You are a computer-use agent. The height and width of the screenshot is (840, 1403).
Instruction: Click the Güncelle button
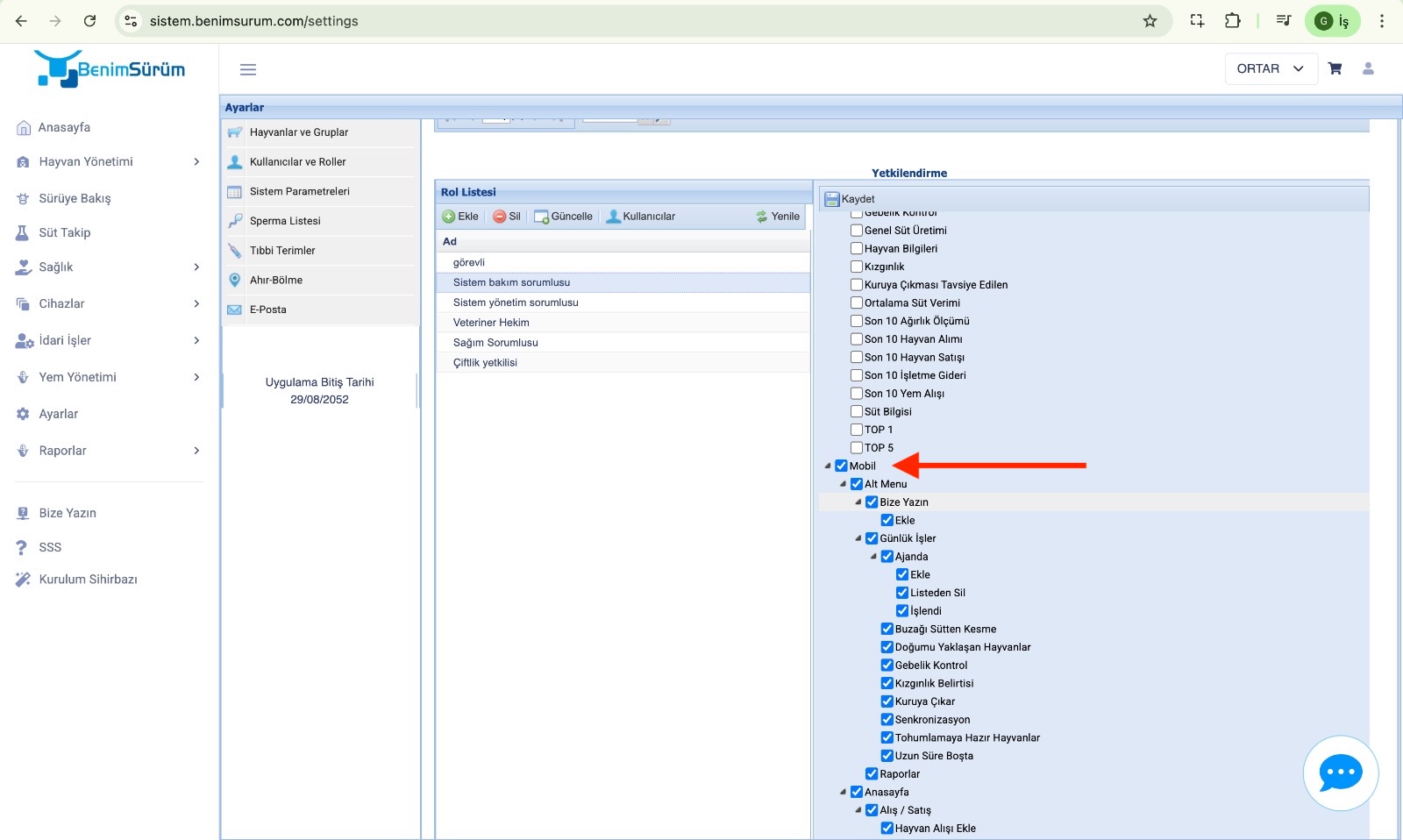tap(563, 217)
